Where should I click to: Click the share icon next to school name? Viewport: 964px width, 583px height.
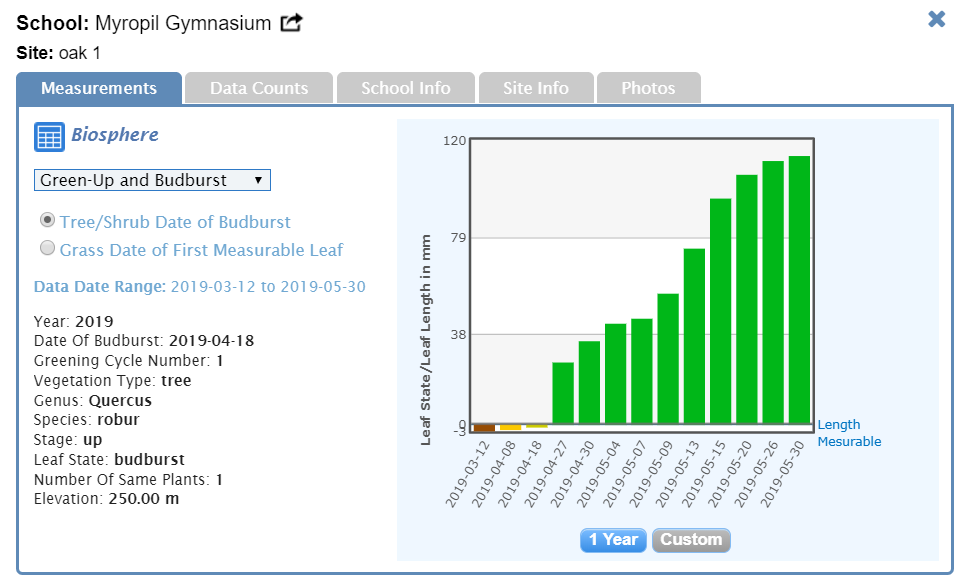[291, 23]
